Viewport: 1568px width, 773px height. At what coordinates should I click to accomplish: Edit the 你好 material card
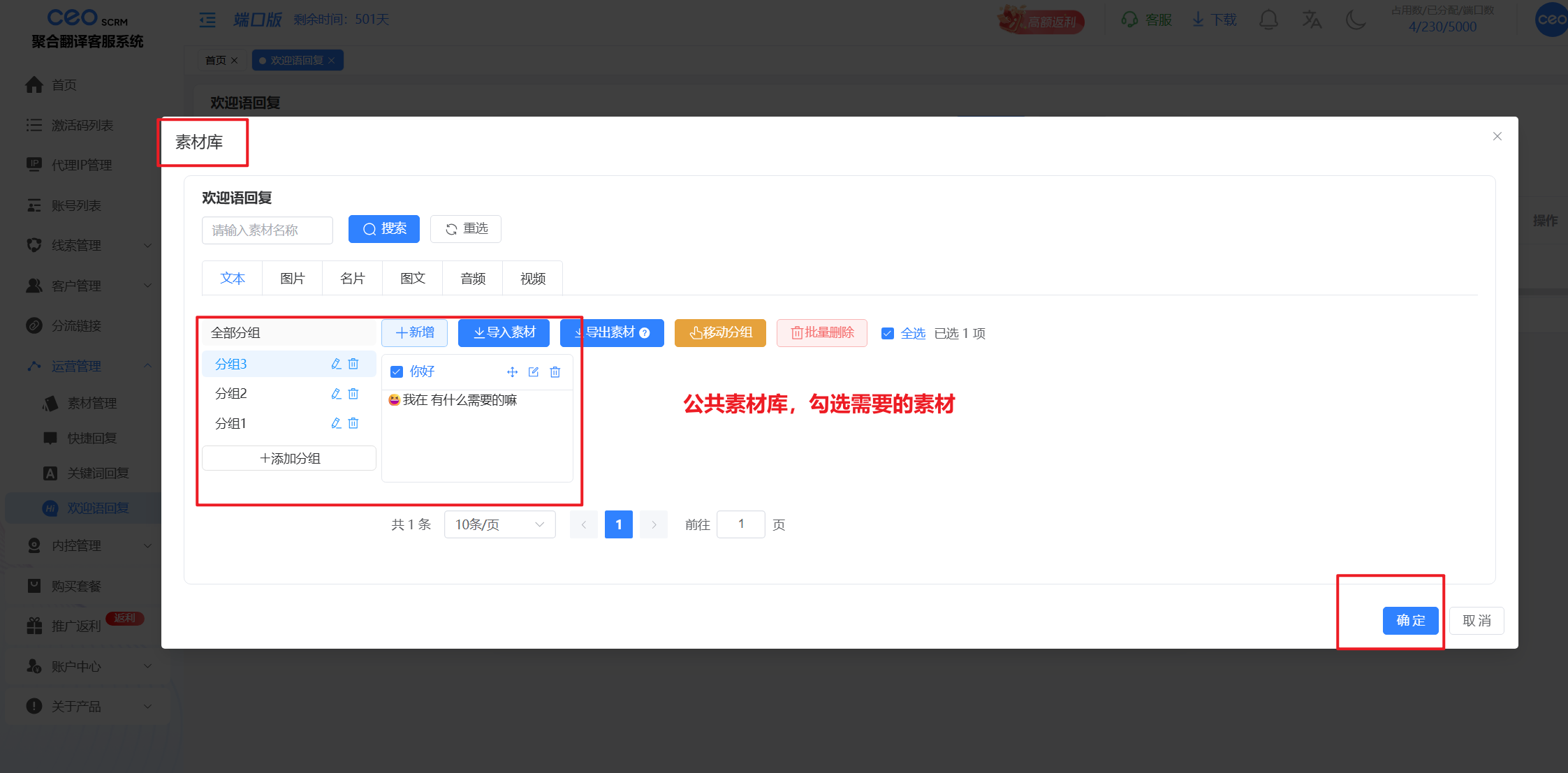(x=534, y=372)
